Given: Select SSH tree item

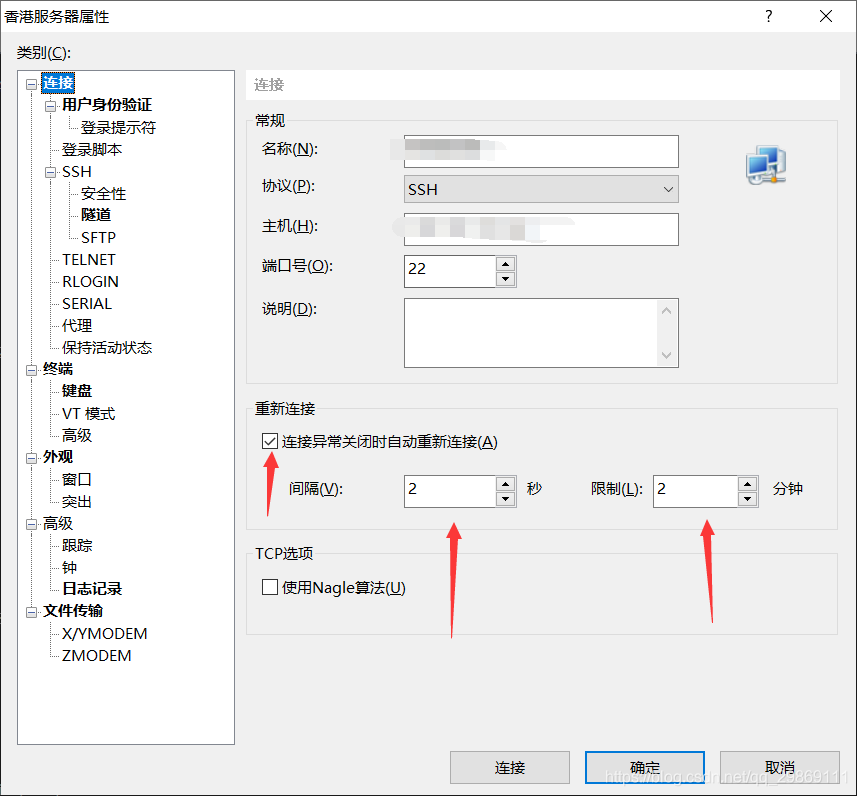Looking at the screenshot, I should (x=77, y=172).
